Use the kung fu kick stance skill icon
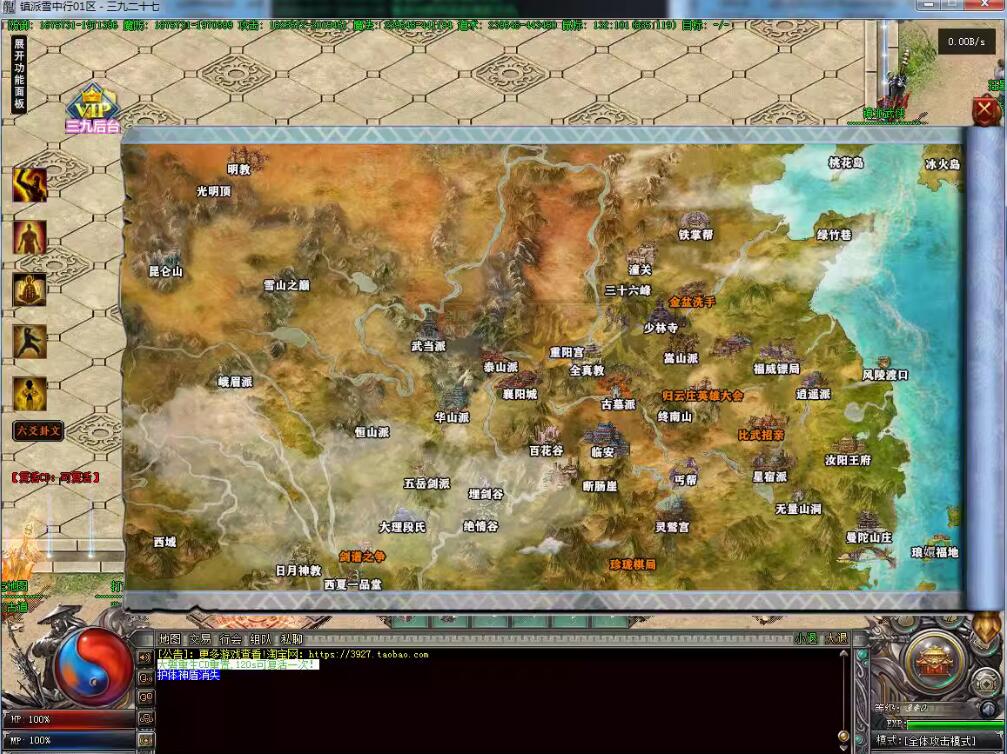This screenshot has height=754, width=1007. tap(29, 342)
